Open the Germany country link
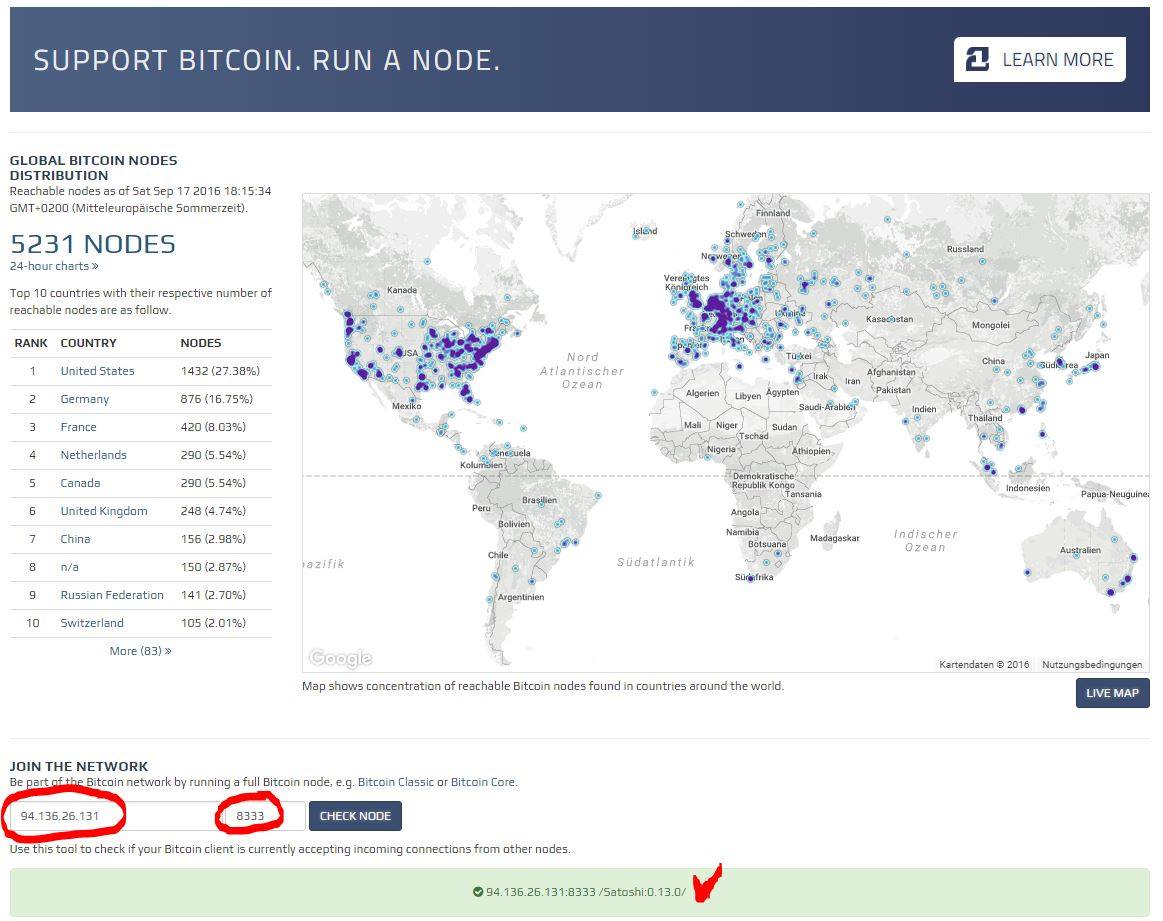The width and height of the screenshot is (1163, 921). click(85, 399)
